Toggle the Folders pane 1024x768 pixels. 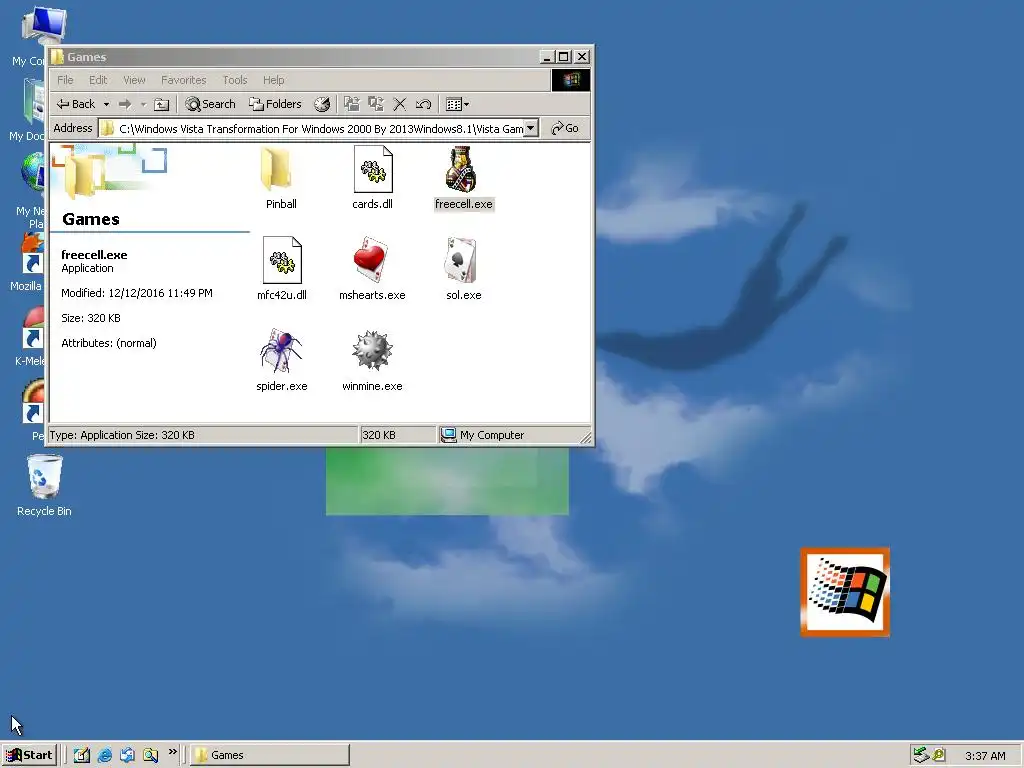pos(276,104)
